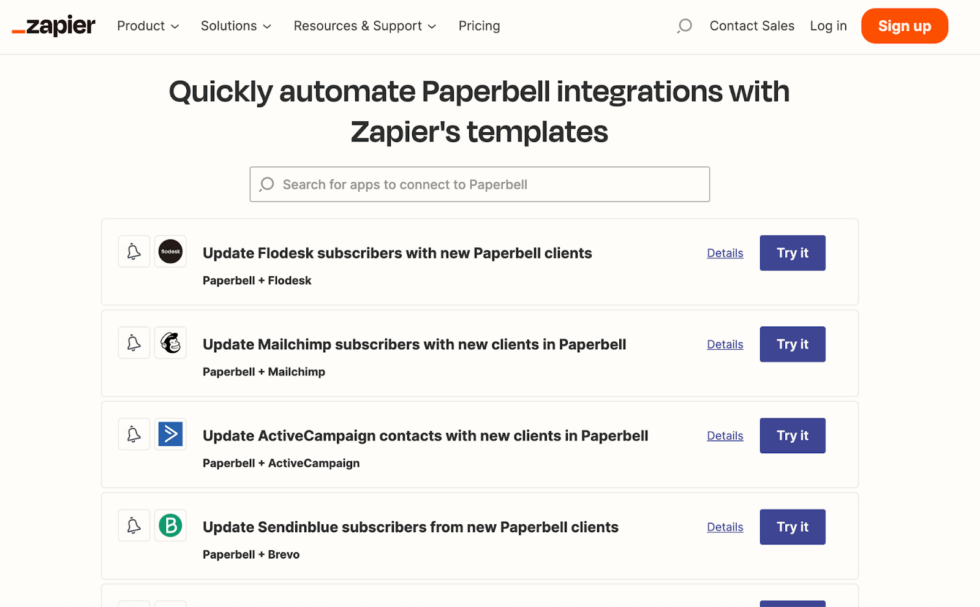Screen dimensions: 980x607
Task: Click the Zapier logo
Action: pyautogui.click(x=53, y=26)
